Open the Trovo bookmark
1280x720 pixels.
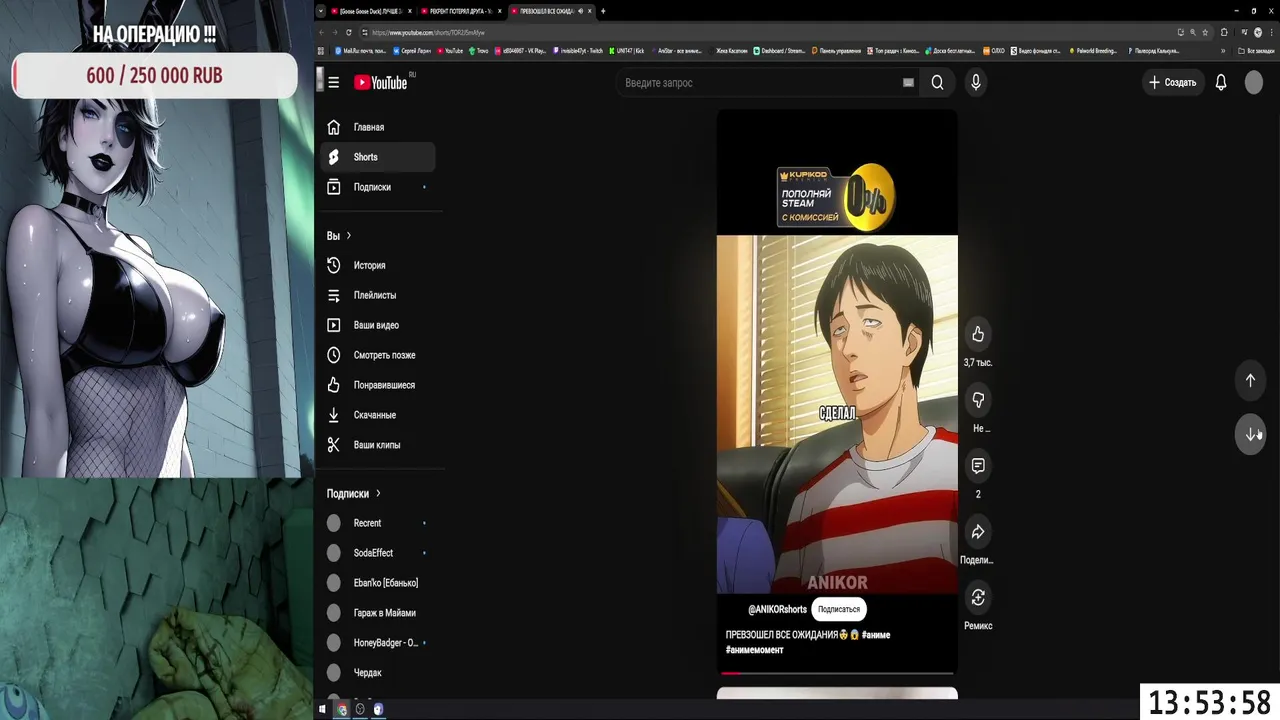click(479, 50)
